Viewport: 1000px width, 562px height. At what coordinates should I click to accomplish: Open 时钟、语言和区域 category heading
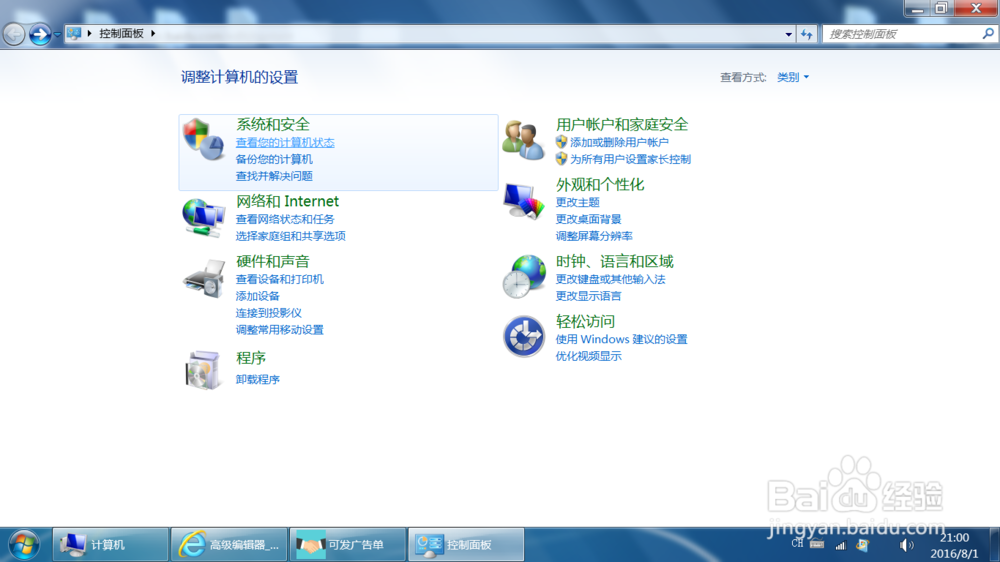[x=614, y=261]
